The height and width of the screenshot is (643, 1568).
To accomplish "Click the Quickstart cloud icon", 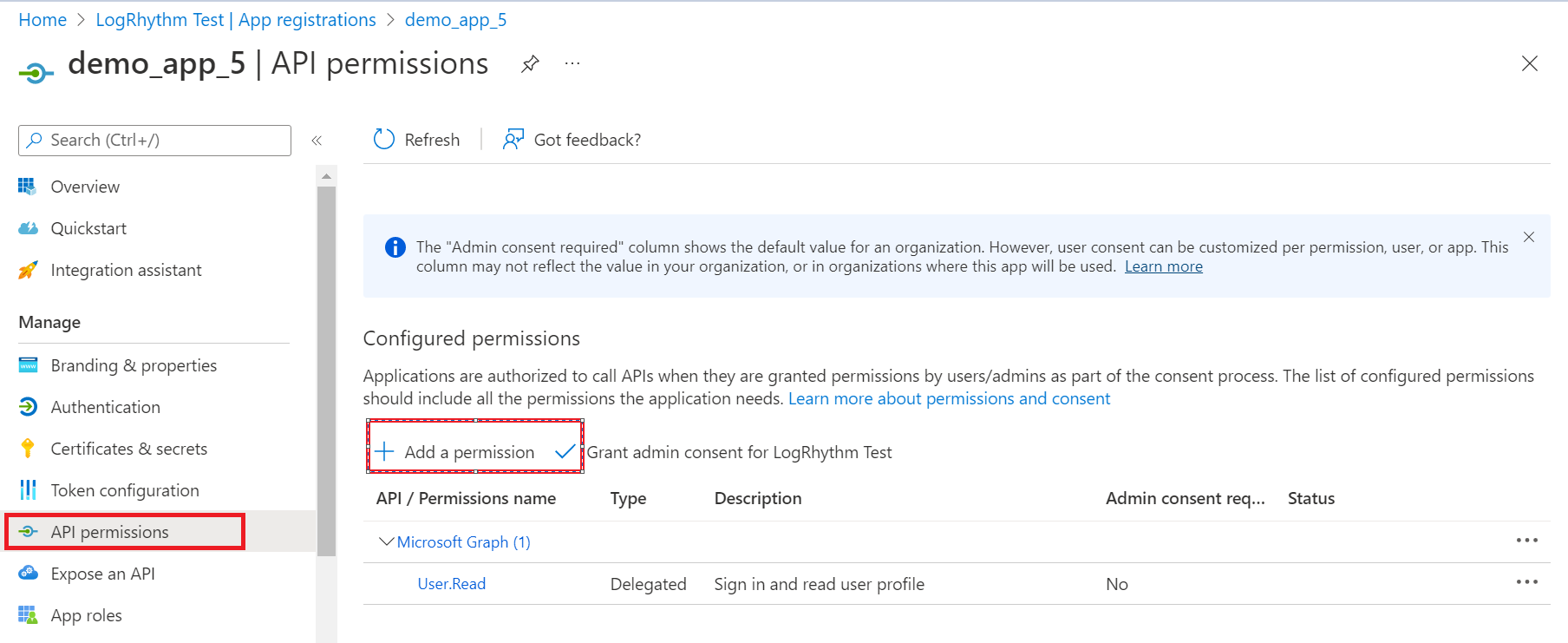I will point(29,228).
